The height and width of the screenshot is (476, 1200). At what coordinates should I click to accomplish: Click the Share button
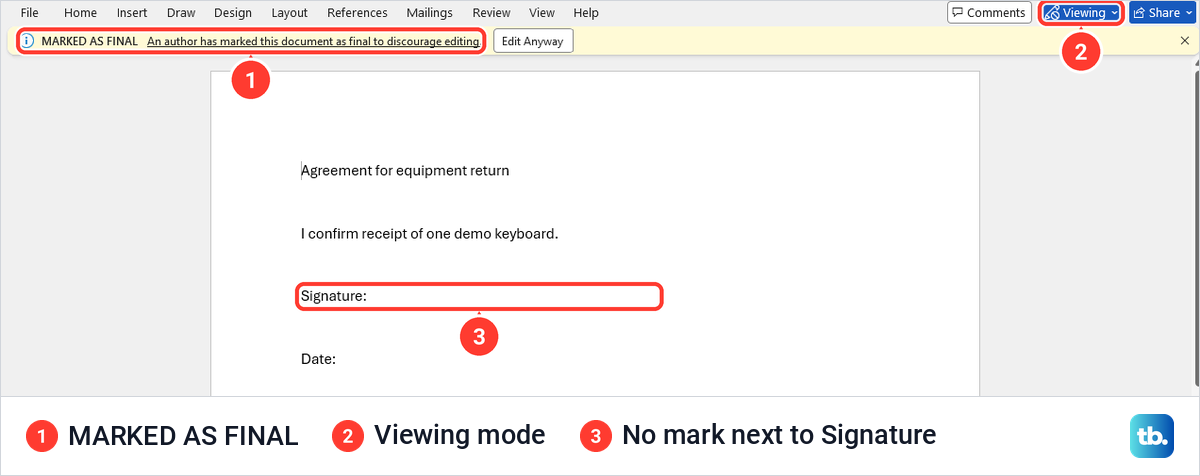pos(1162,13)
